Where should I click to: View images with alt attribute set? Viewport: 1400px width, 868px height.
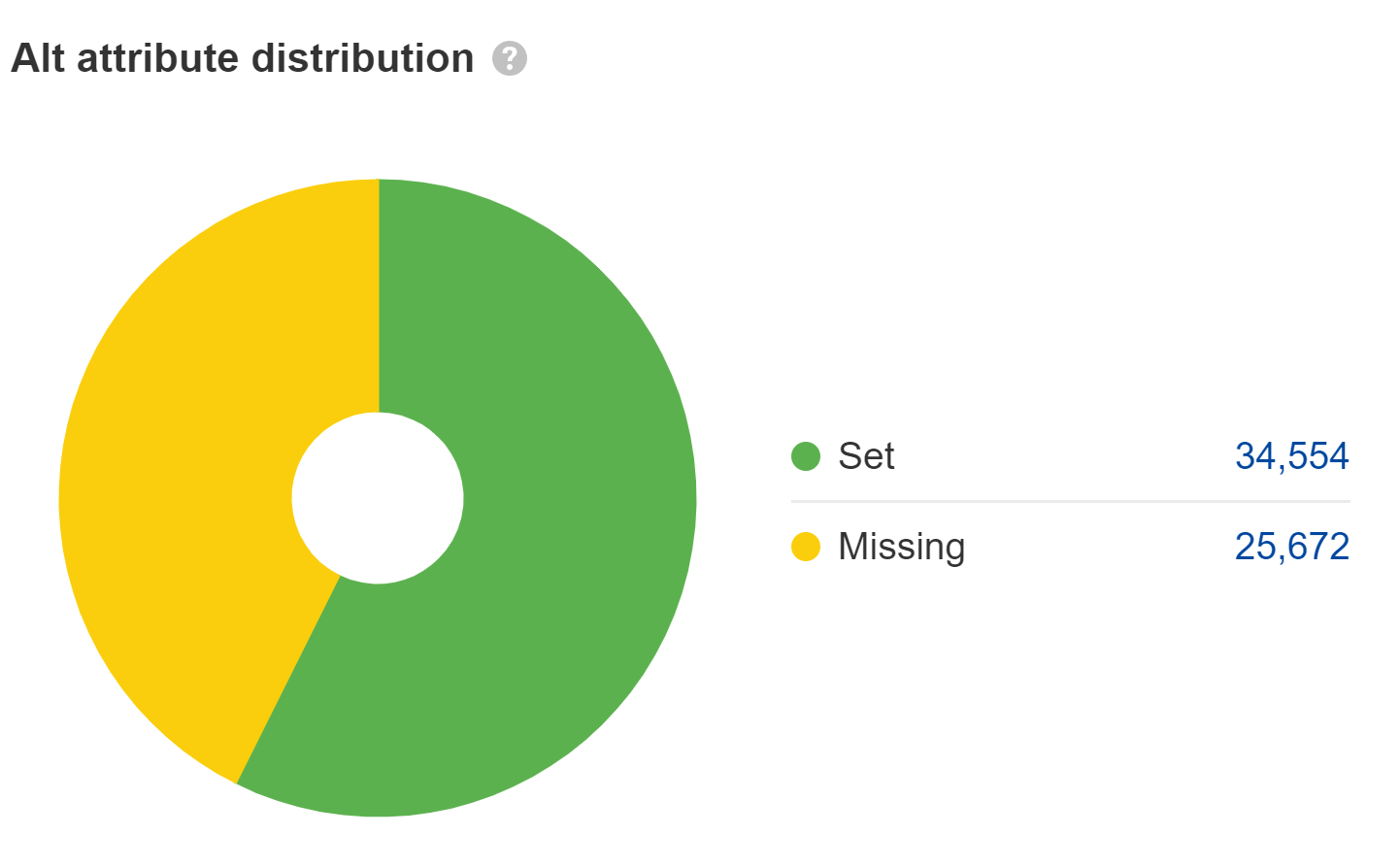click(1291, 455)
